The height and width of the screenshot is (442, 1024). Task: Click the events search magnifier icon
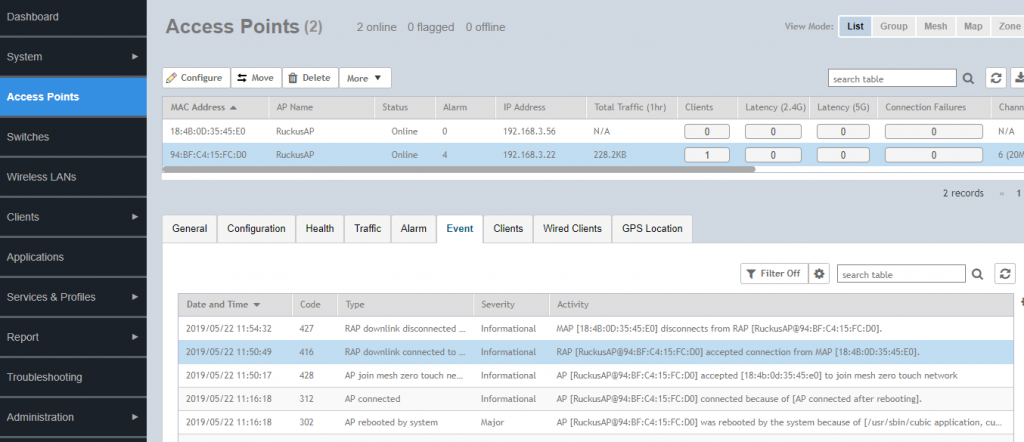978,274
